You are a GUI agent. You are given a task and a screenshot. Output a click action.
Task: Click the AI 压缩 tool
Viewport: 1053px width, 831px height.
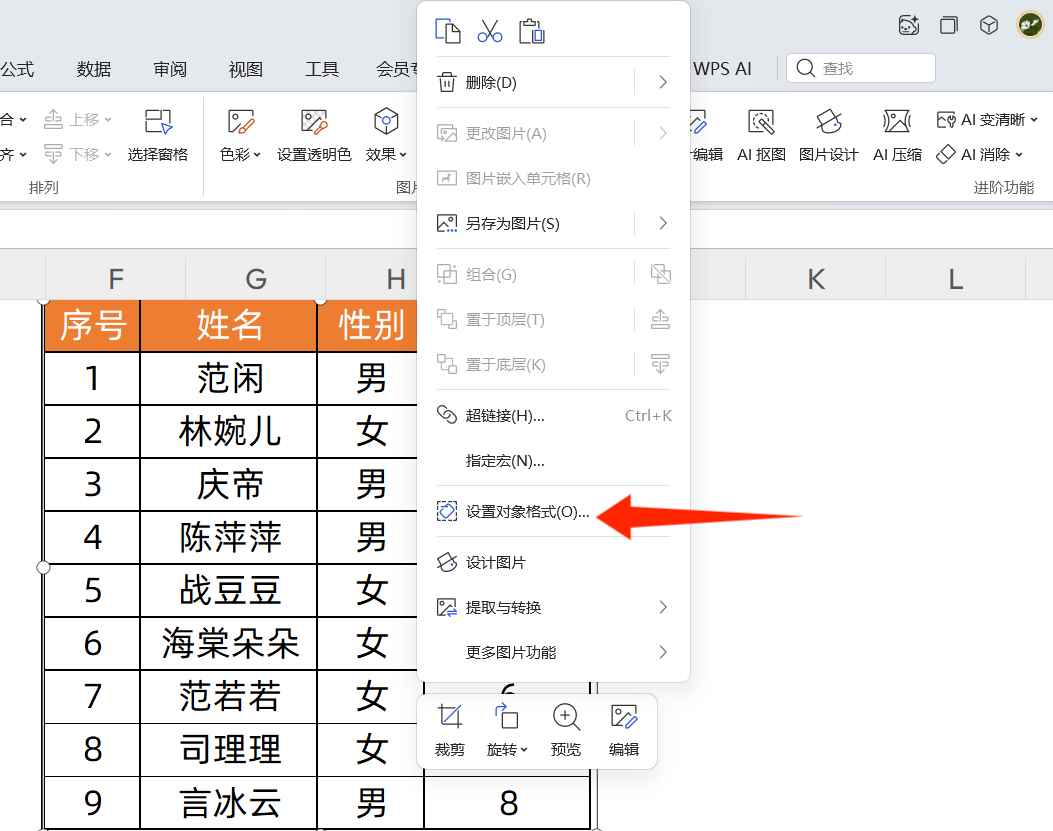[897, 136]
